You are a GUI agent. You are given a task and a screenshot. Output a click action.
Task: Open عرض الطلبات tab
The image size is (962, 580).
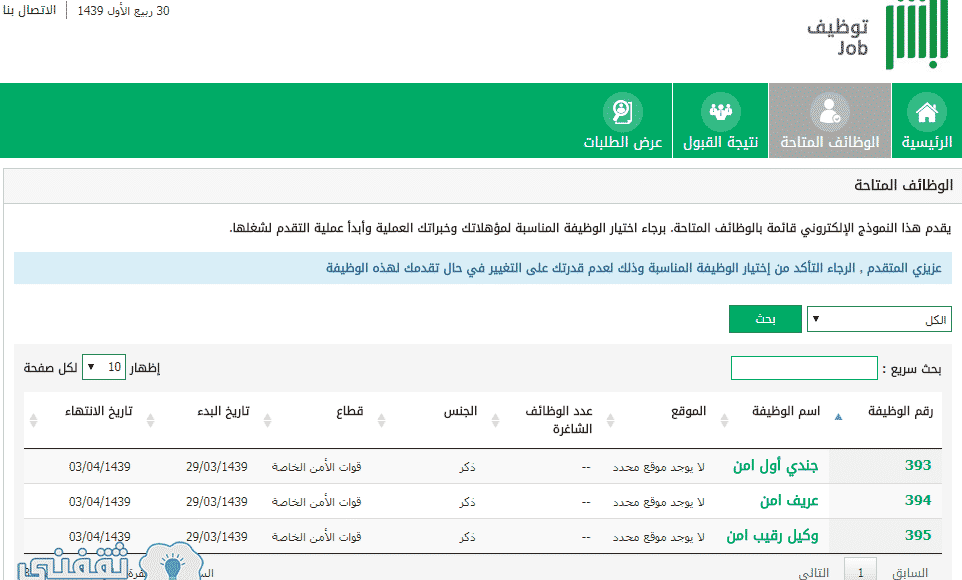pos(623,120)
